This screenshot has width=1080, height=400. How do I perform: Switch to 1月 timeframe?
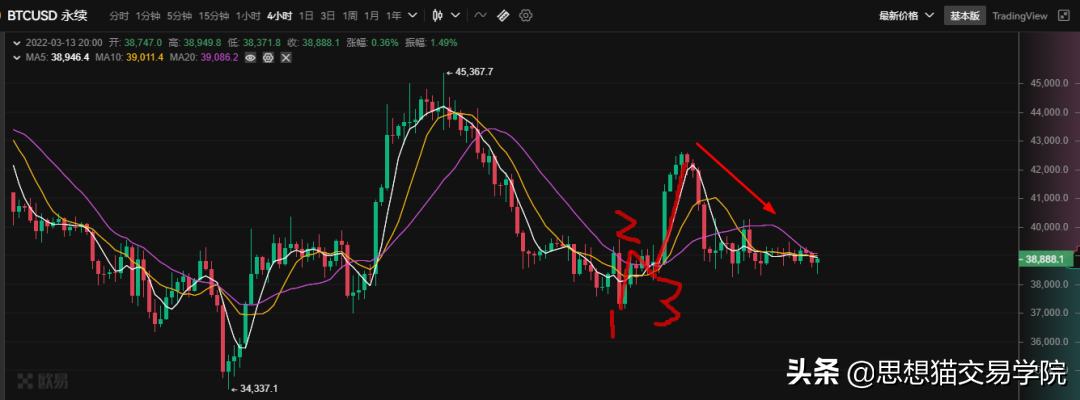tap(372, 15)
